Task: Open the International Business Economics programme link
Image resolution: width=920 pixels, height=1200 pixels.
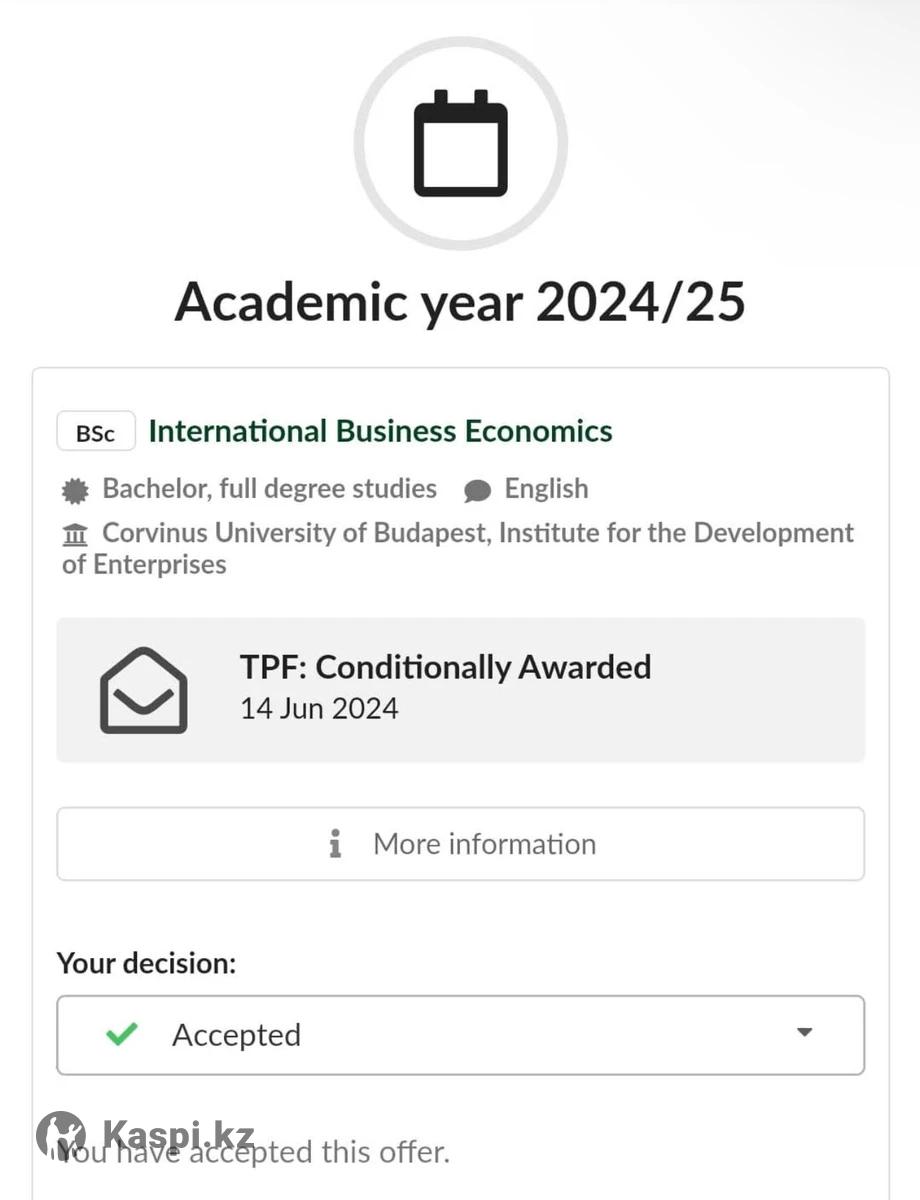Action: click(380, 431)
